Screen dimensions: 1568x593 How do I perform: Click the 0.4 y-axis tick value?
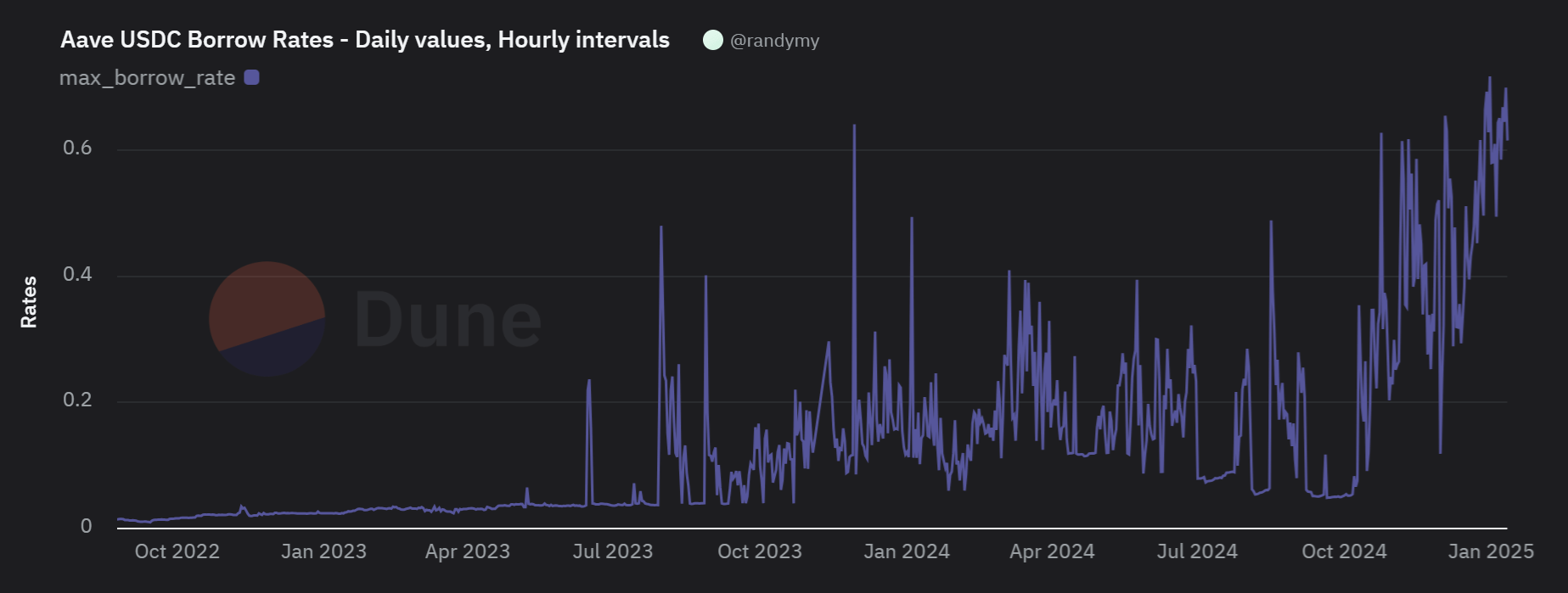pos(77,275)
